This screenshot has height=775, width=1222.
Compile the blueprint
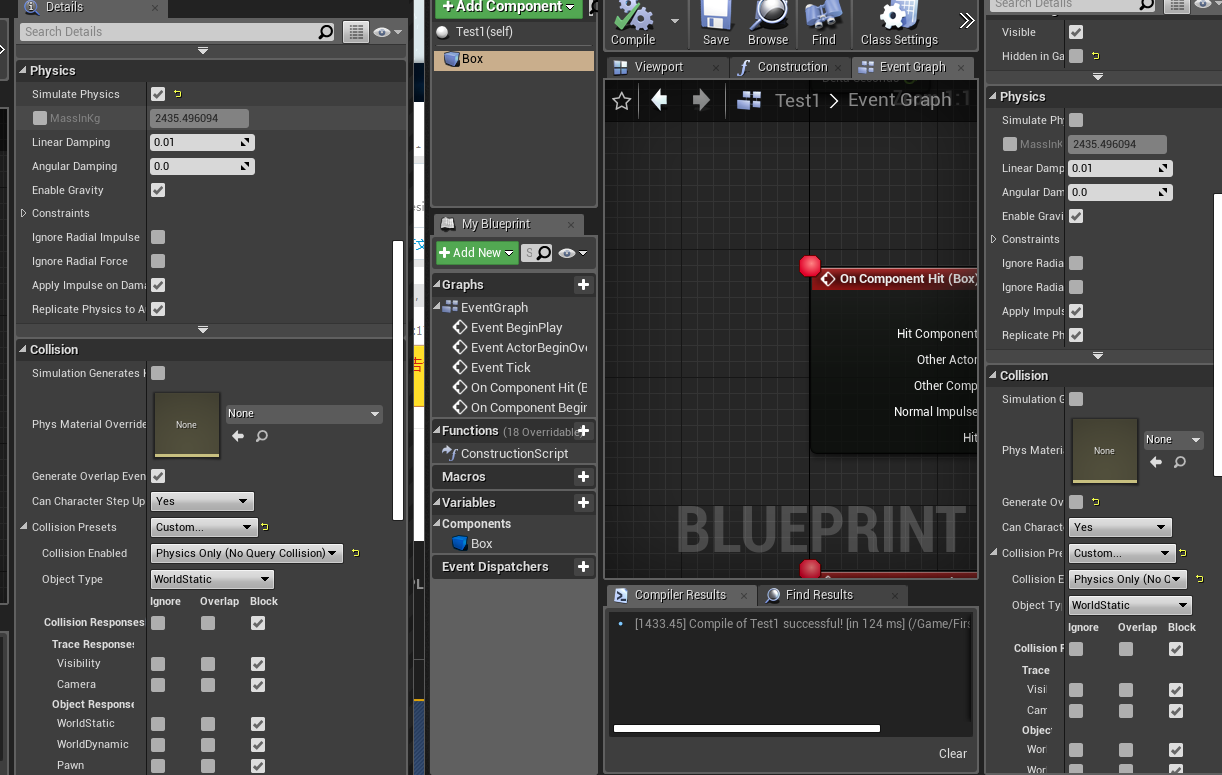click(632, 24)
